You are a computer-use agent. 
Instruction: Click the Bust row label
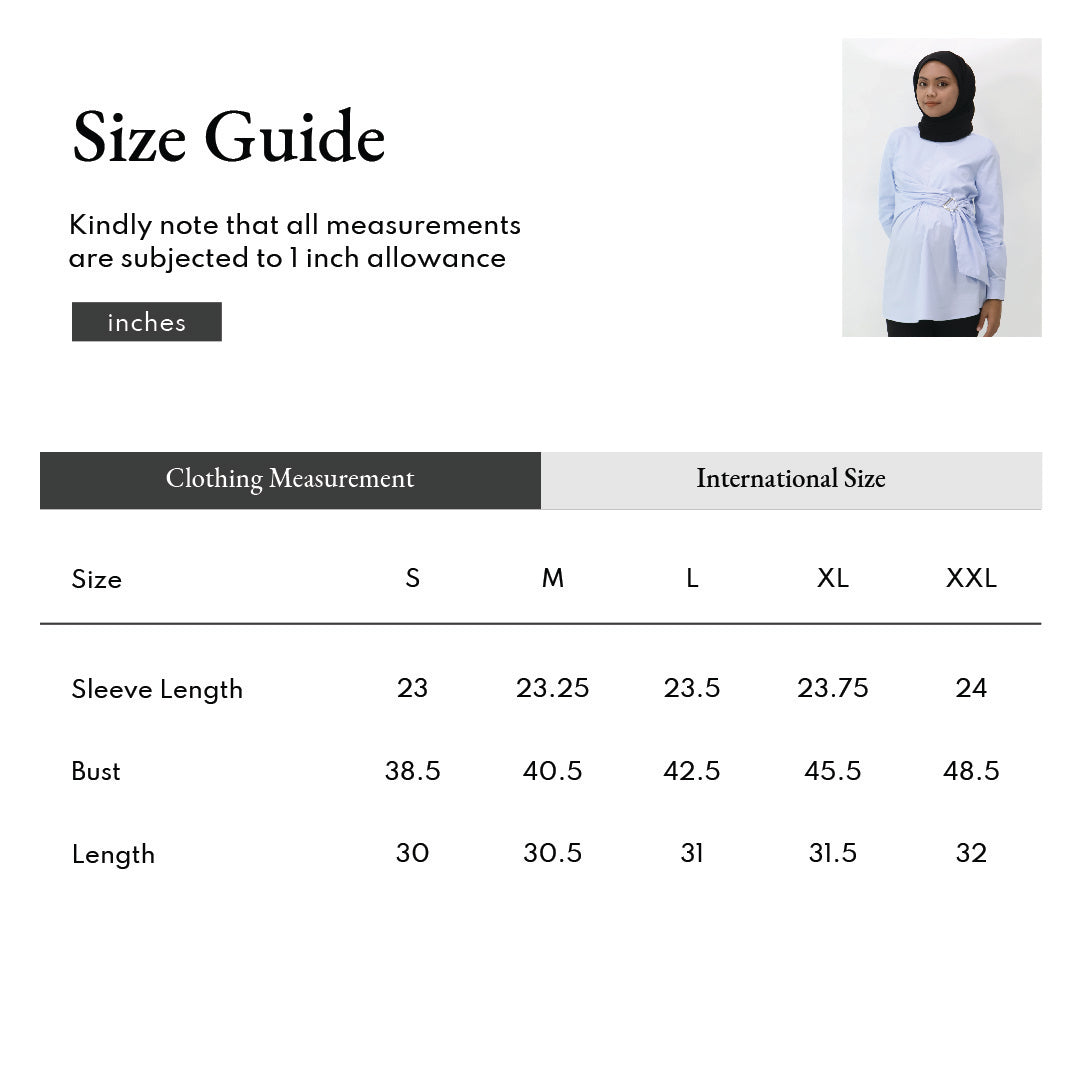(x=96, y=771)
